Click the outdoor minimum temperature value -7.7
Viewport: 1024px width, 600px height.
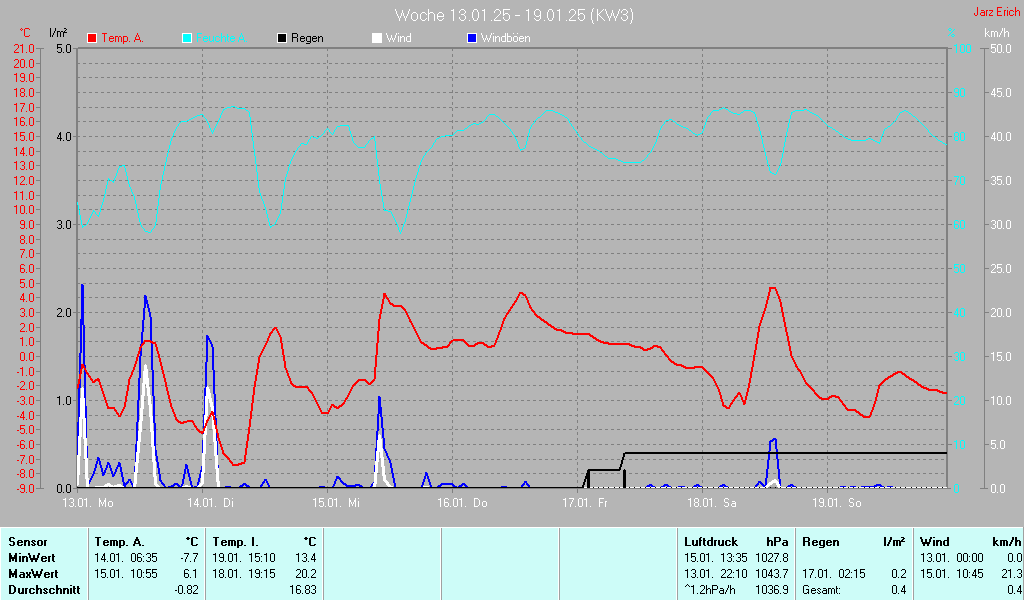coord(189,558)
